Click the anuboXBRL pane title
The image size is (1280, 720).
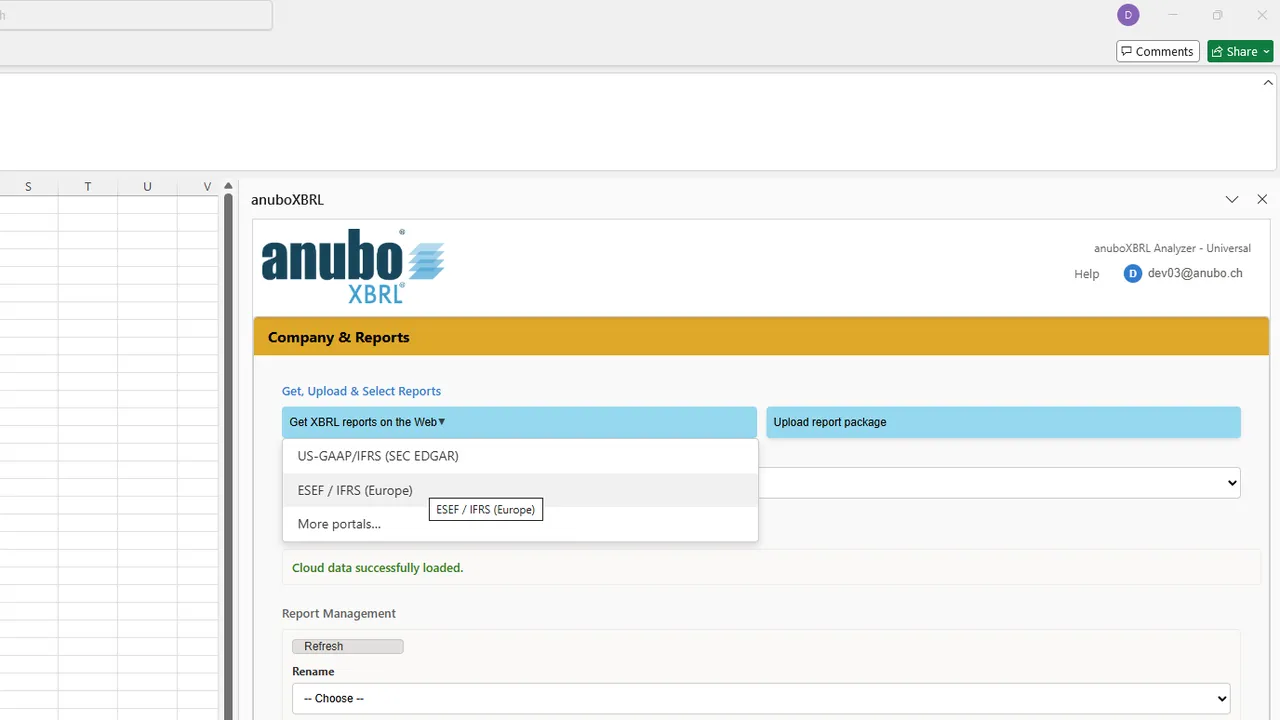pos(287,200)
